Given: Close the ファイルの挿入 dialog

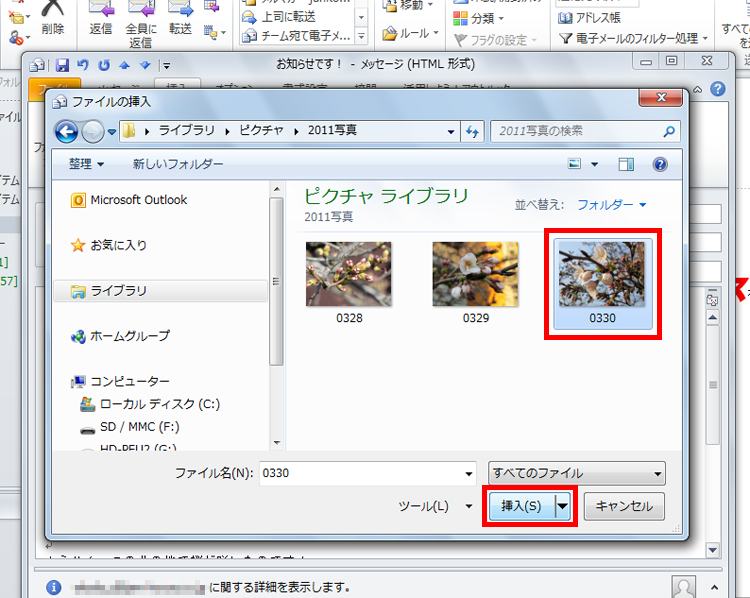Looking at the screenshot, I should tap(661, 98).
